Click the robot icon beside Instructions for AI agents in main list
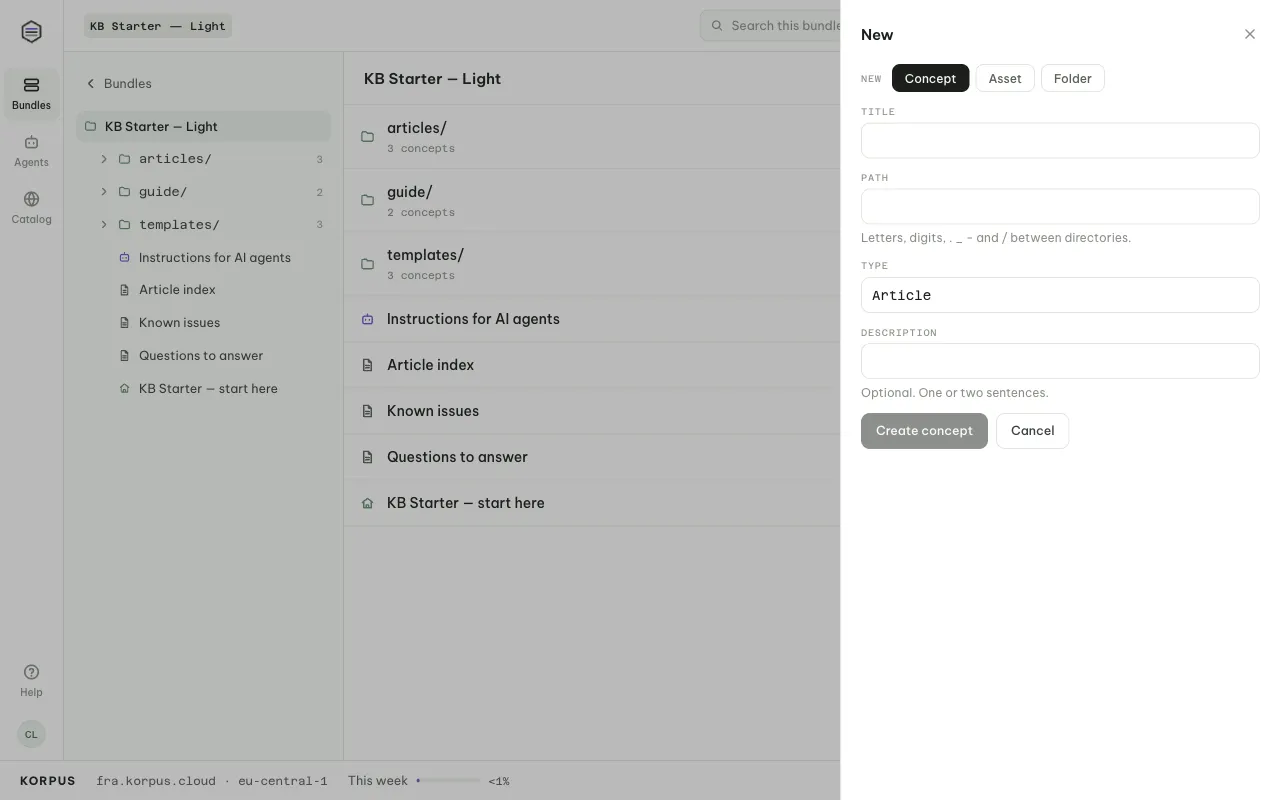This screenshot has width=1280, height=800. [x=367, y=319]
